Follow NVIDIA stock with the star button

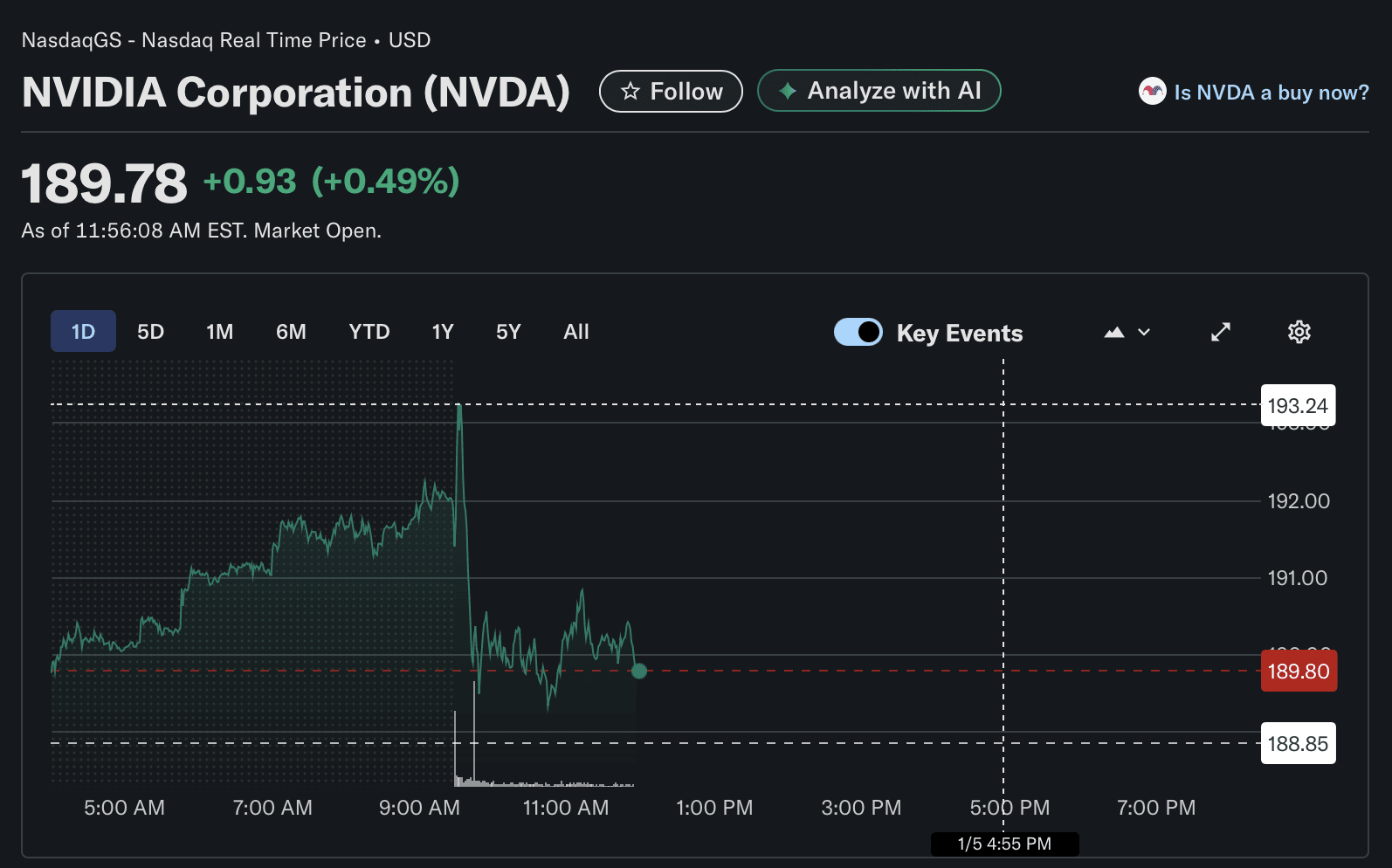(x=671, y=91)
